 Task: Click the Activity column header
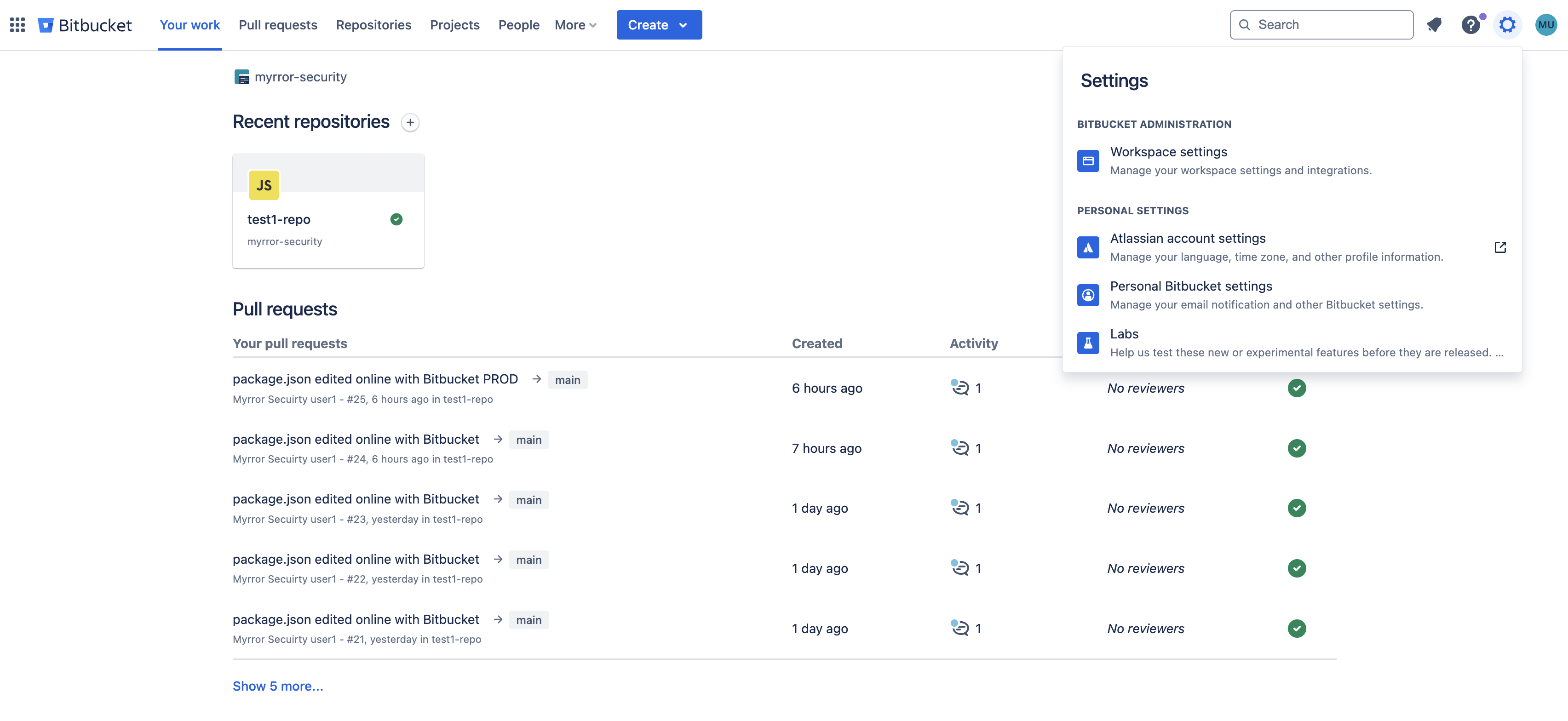click(x=973, y=343)
